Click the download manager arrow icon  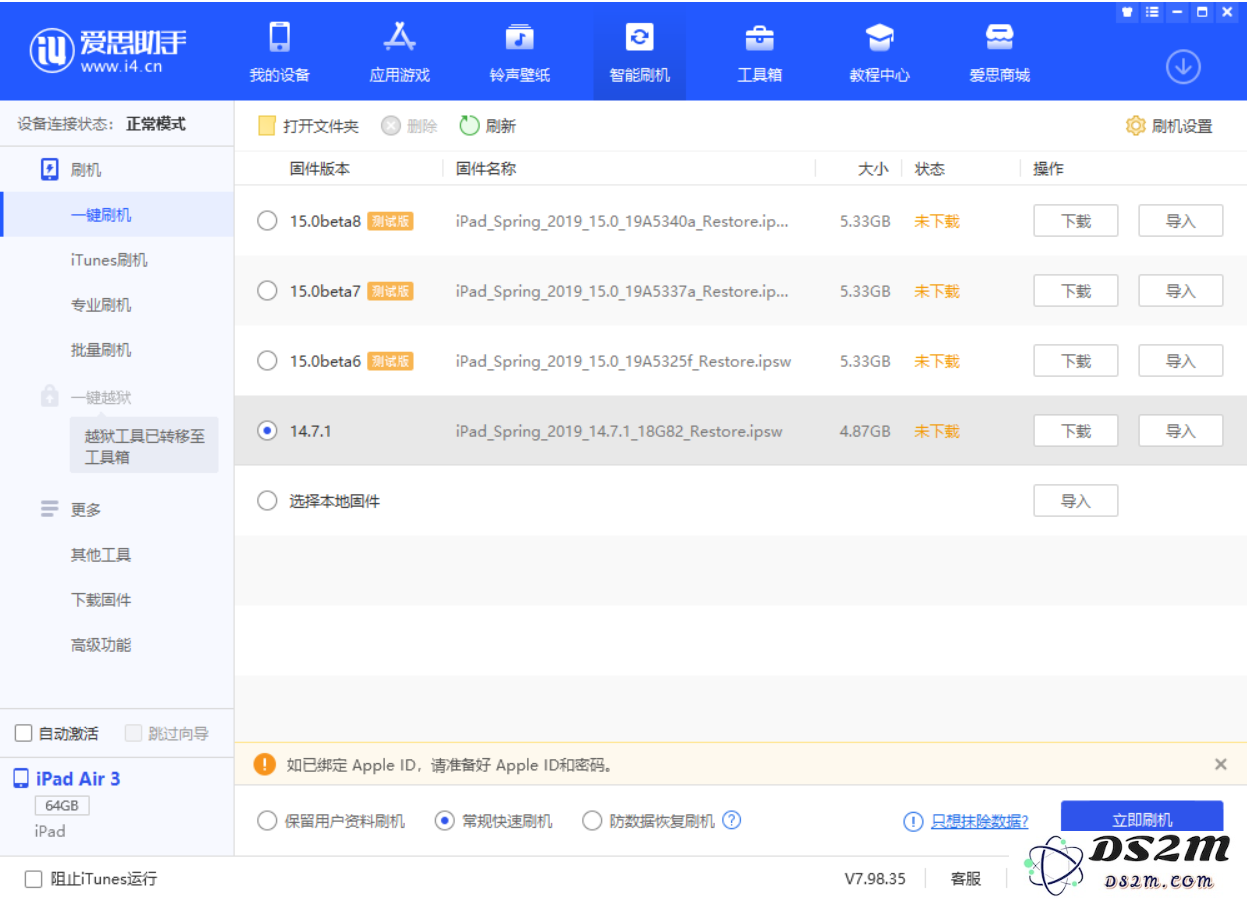[x=1183, y=67]
